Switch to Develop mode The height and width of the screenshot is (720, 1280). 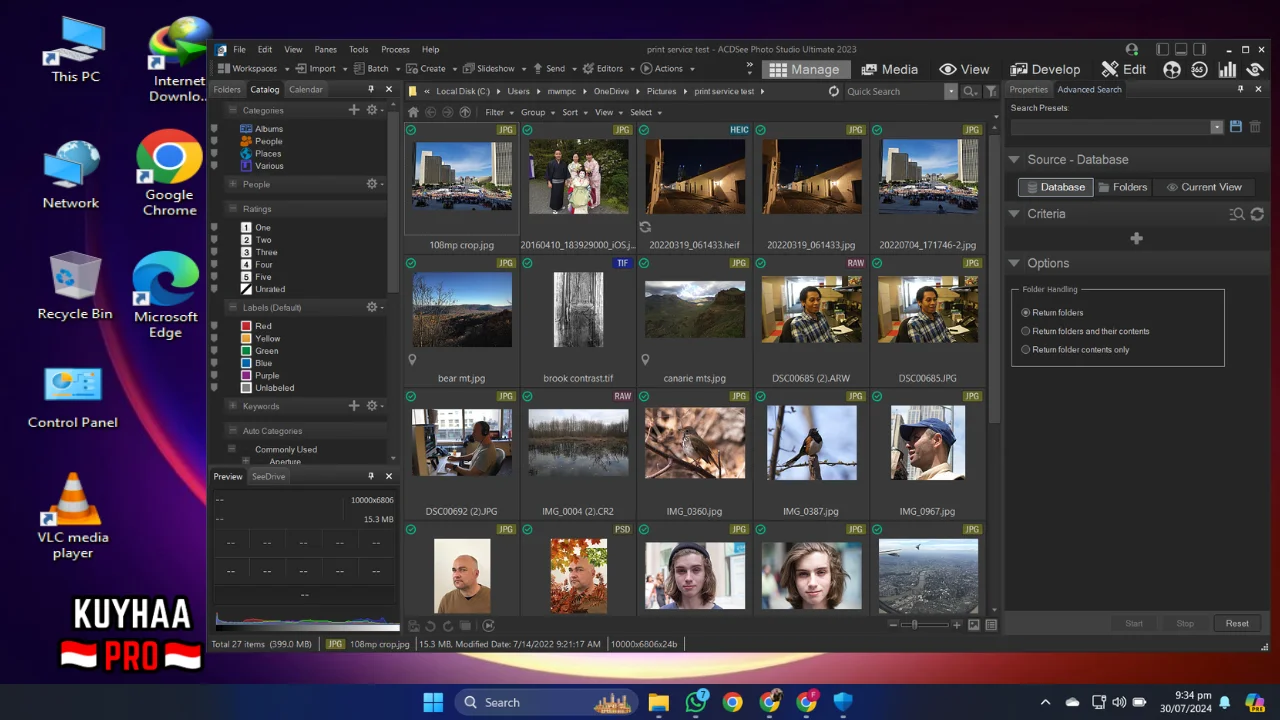[1045, 69]
